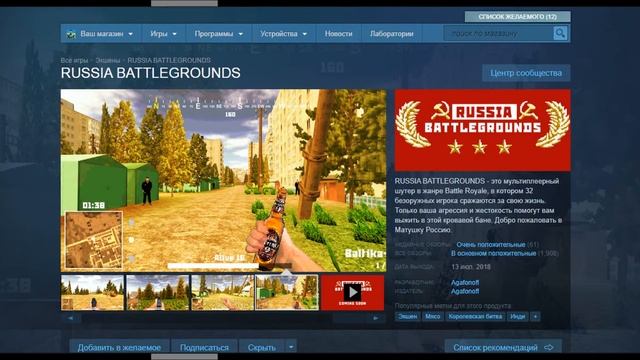The height and width of the screenshot is (360, 640).
Task: Play the trailer video thumbnail
Action: pos(352,292)
